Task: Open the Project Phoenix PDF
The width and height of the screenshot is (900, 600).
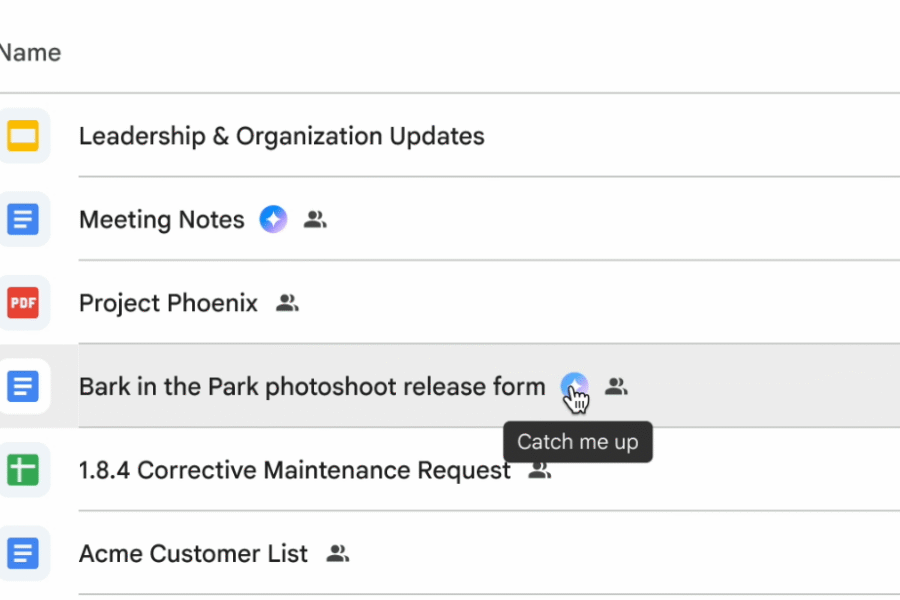Action: [168, 302]
